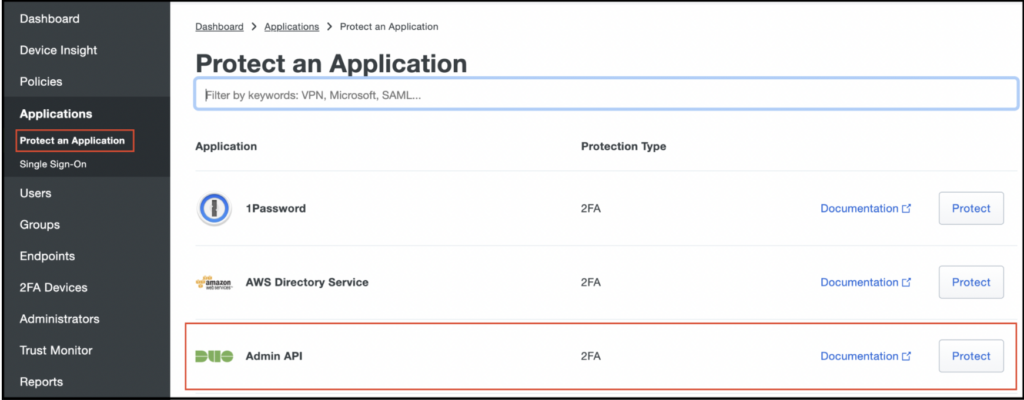Screen dimensions: 1024x400
Task: Go to Endpoints in the sidebar
Action: point(47,256)
